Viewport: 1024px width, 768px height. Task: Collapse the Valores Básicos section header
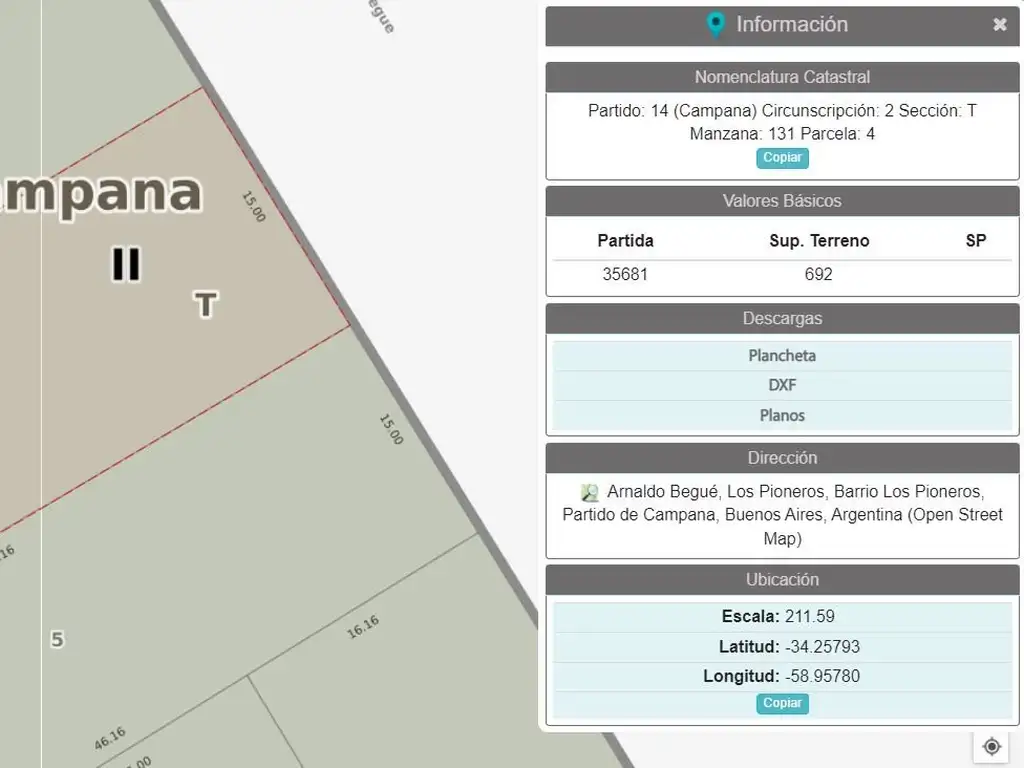coord(782,201)
